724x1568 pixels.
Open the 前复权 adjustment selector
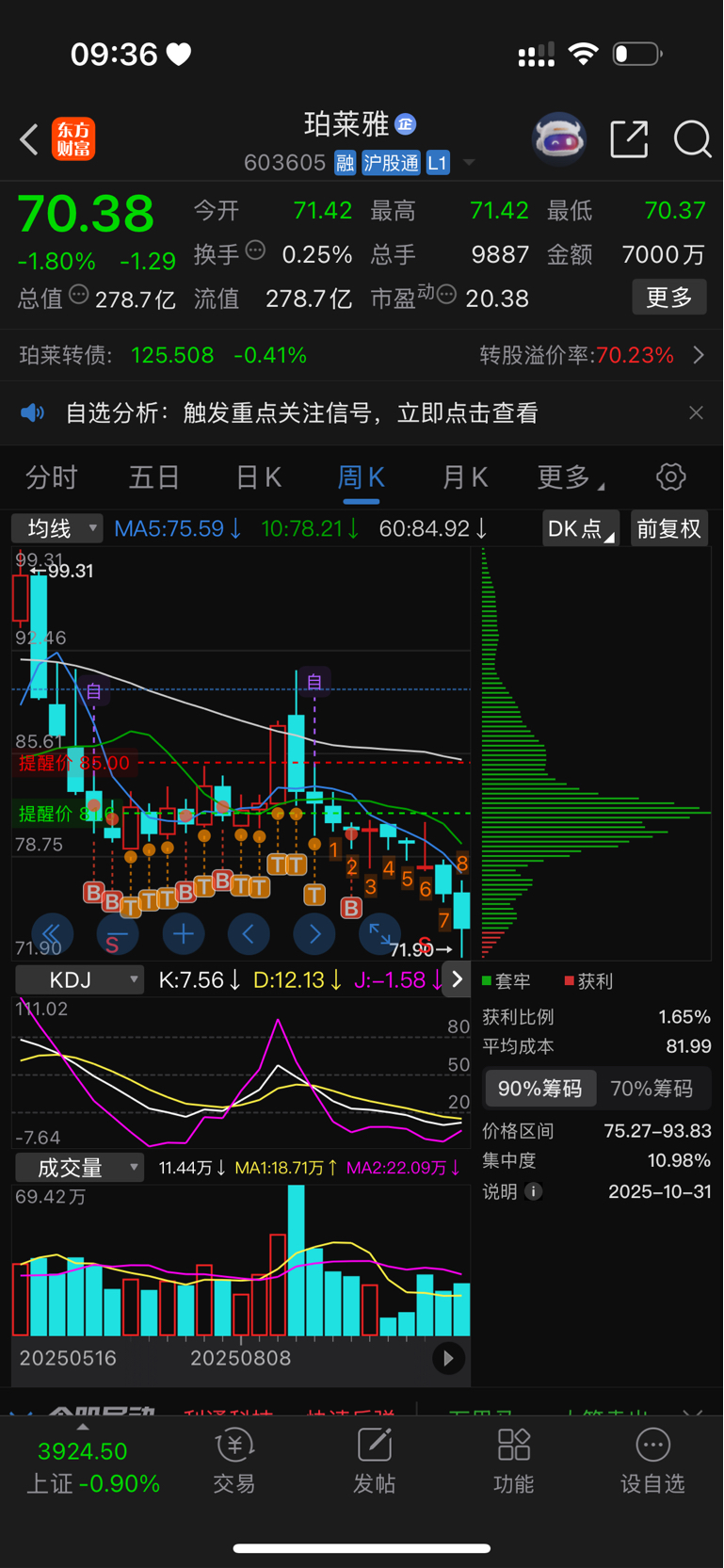669,528
